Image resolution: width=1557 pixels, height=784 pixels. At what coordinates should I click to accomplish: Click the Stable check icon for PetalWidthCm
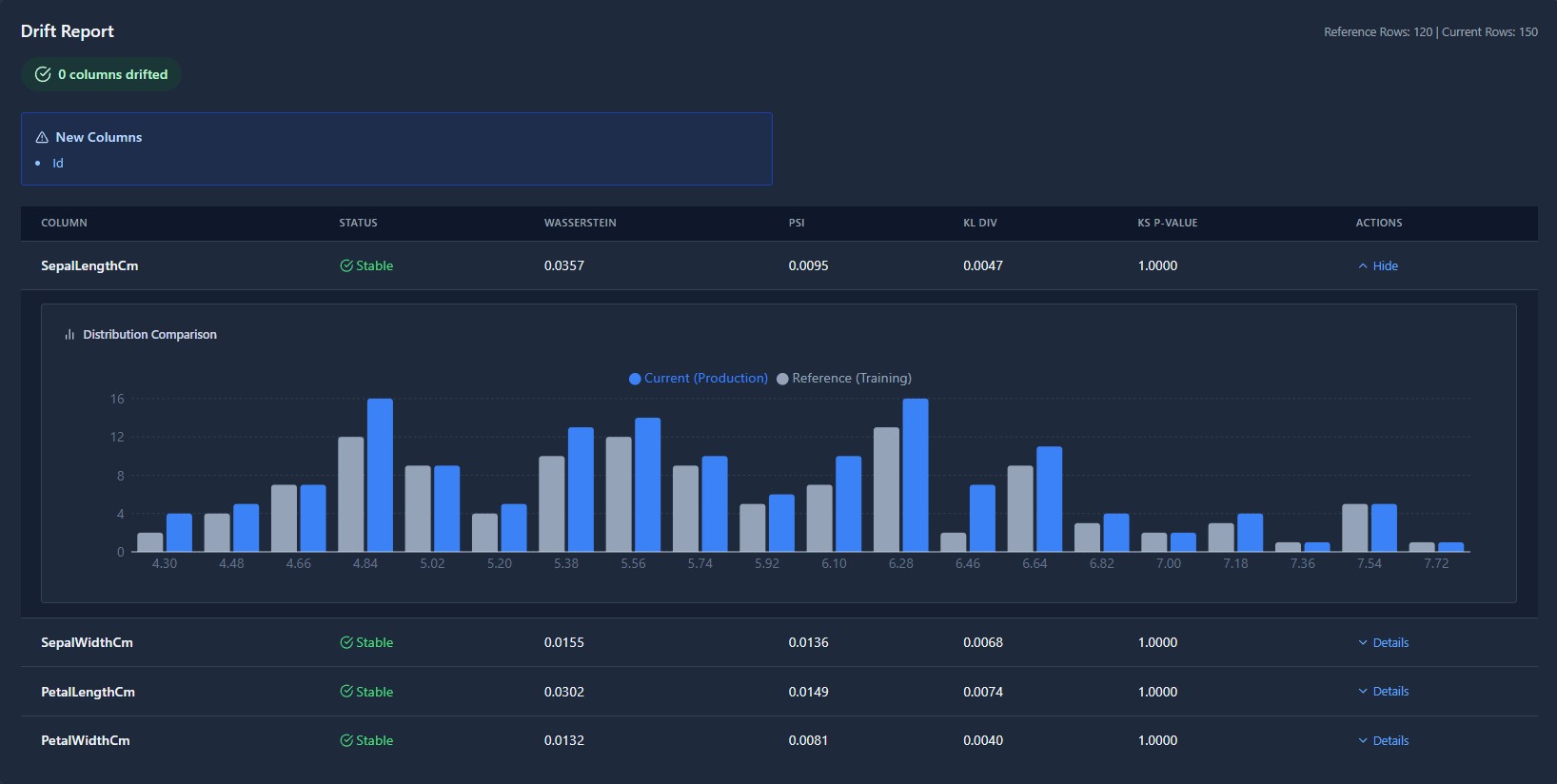346,741
